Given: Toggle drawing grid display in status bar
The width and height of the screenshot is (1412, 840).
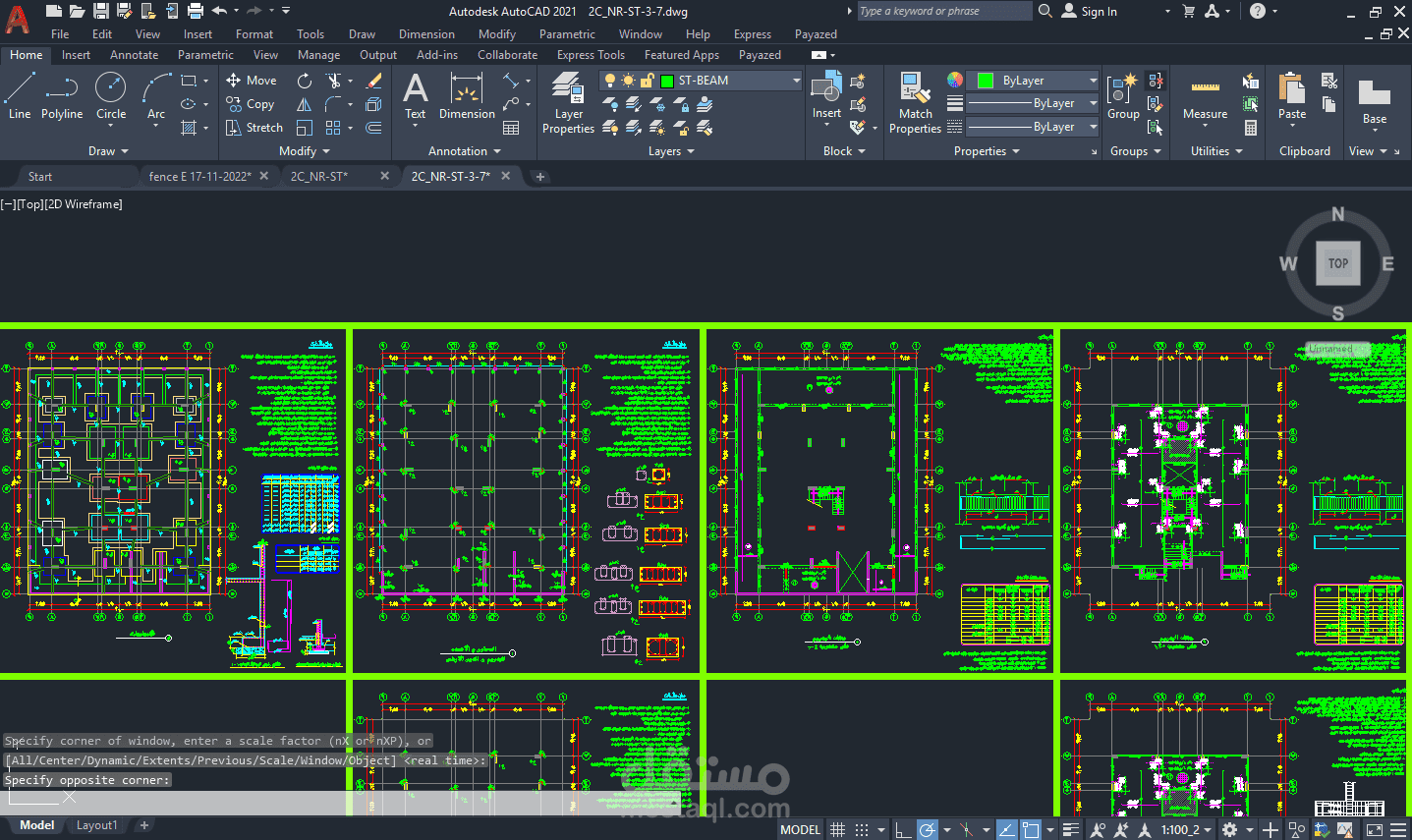Looking at the screenshot, I should click(838, 830).
